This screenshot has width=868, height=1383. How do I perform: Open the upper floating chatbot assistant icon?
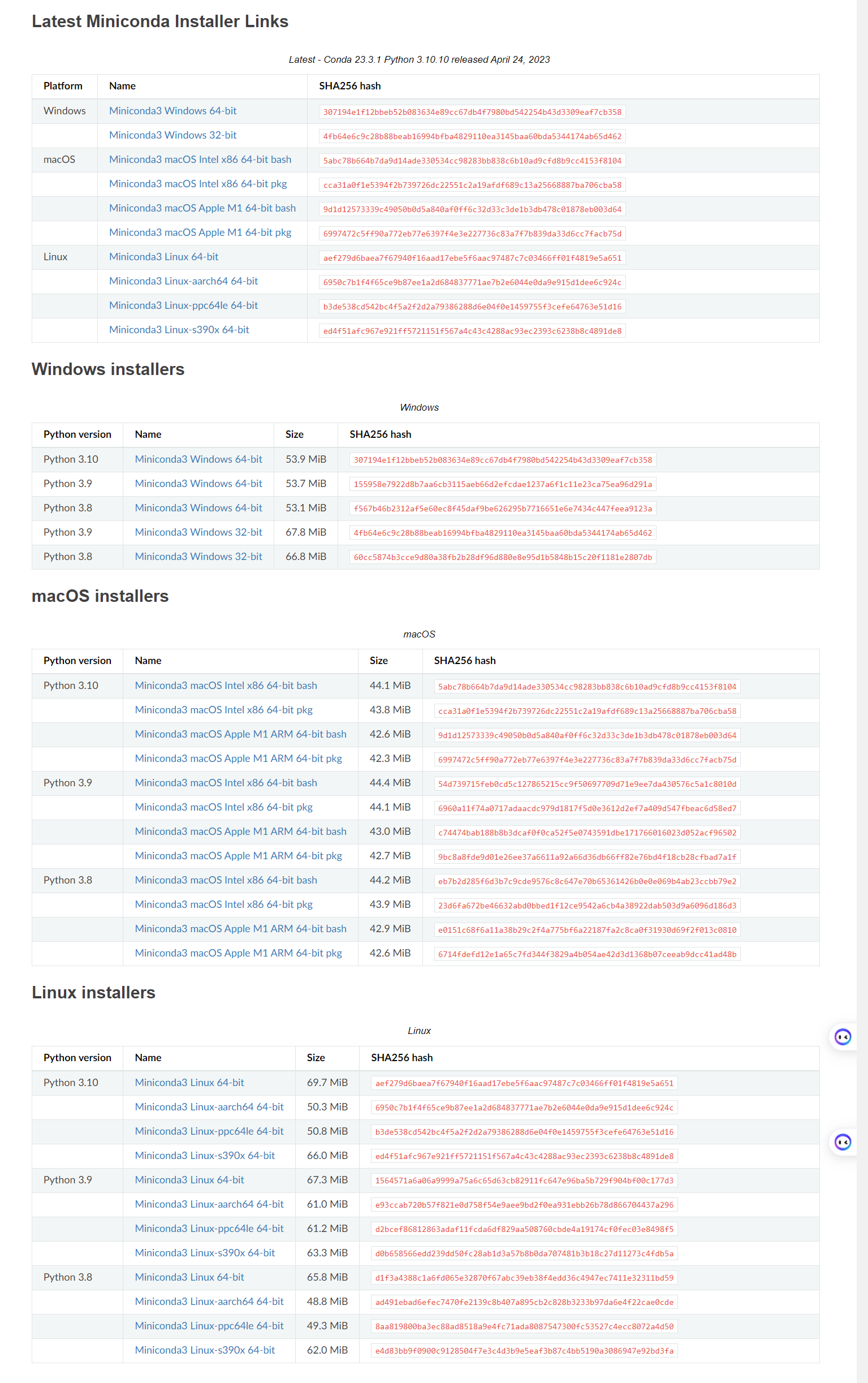click(x=842, y=1037)
